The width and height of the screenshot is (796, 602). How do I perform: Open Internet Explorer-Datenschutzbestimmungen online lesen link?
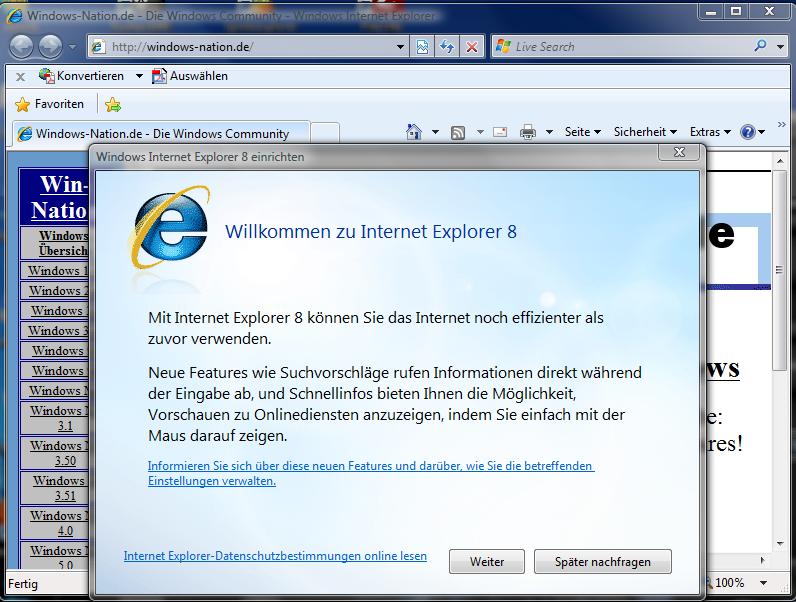pyautogui.click(x=275, y=556)
